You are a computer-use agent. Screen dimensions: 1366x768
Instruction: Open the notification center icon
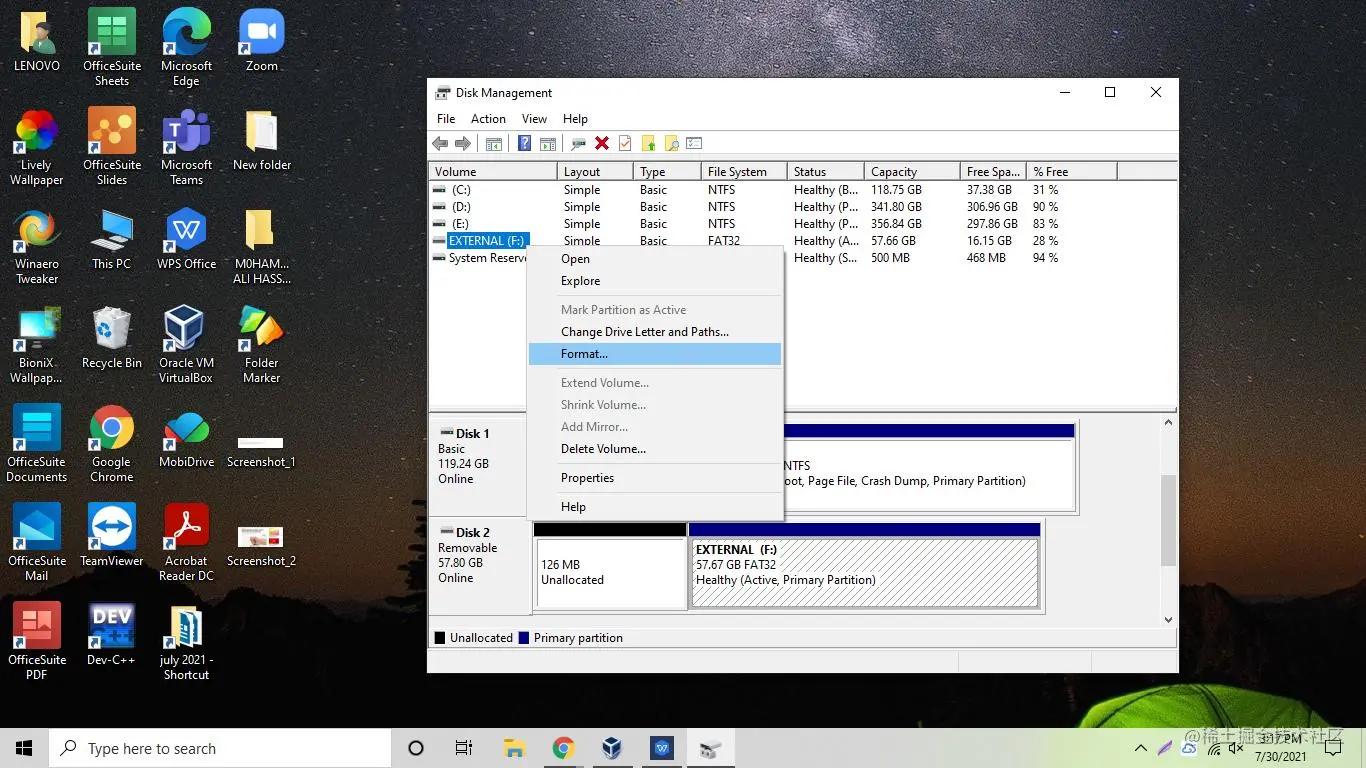1335,748
